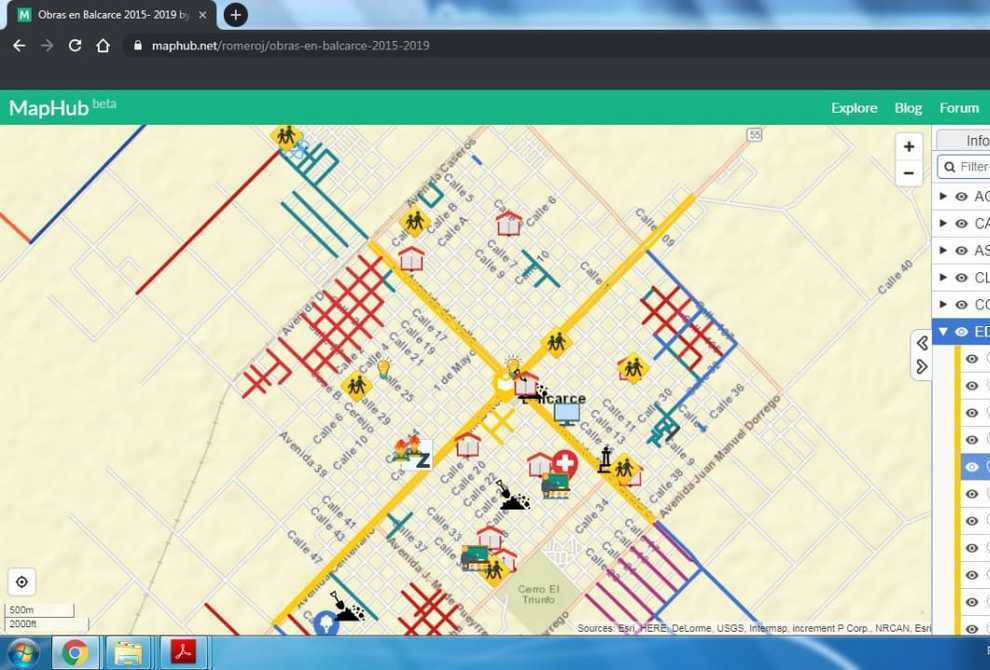Expand the AS group
Screen dimensions: 990x670
[x=943, y=251]
